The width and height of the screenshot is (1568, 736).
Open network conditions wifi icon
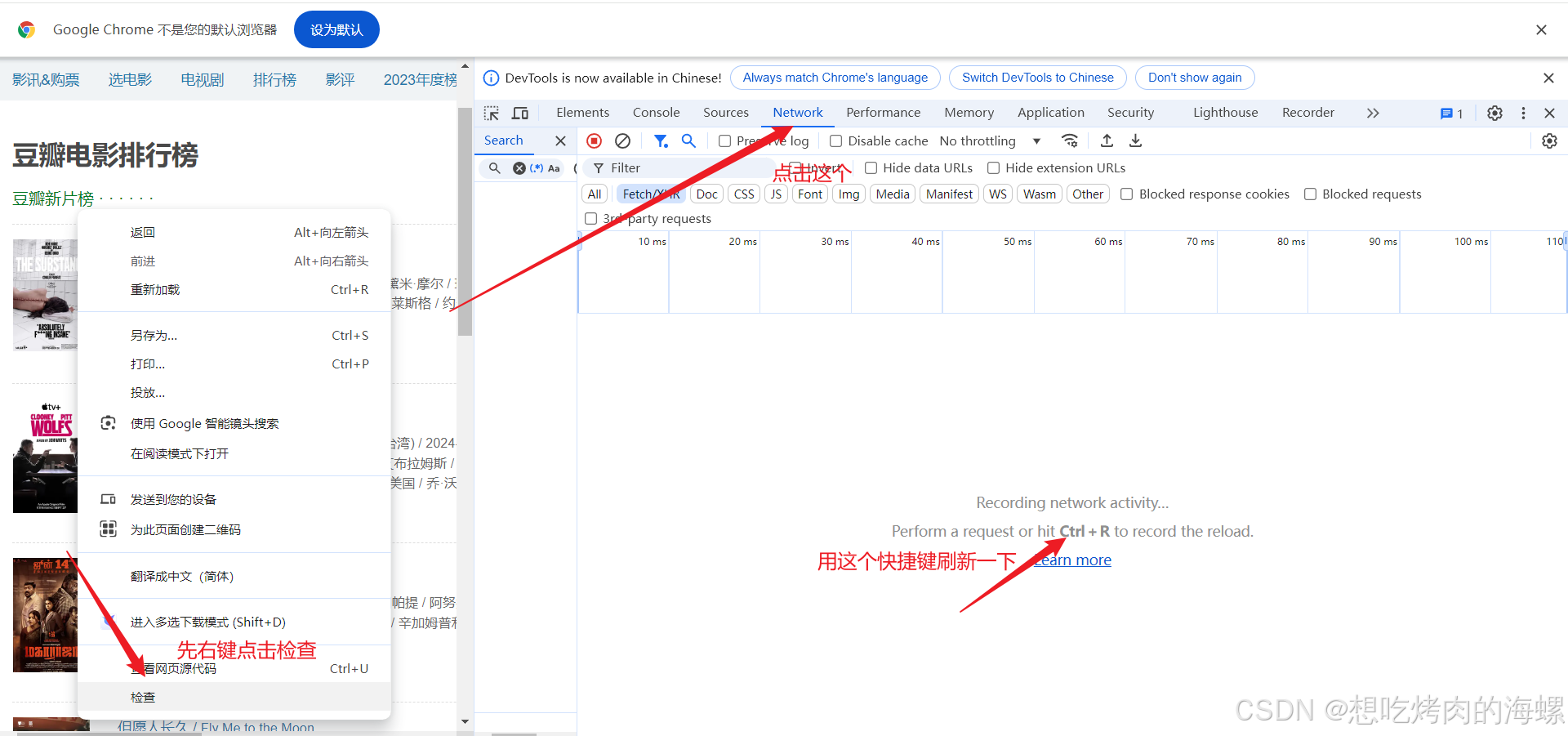[x=1070, y=141]
